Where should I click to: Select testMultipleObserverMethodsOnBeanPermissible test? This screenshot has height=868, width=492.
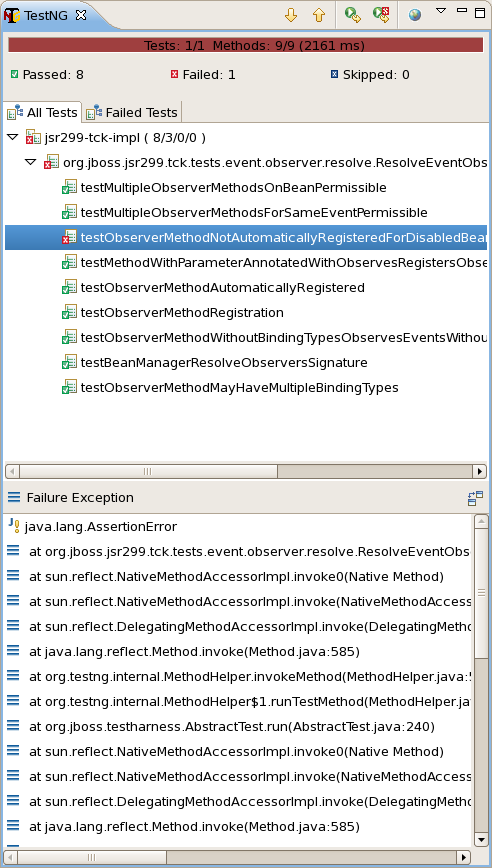(234, 188)
